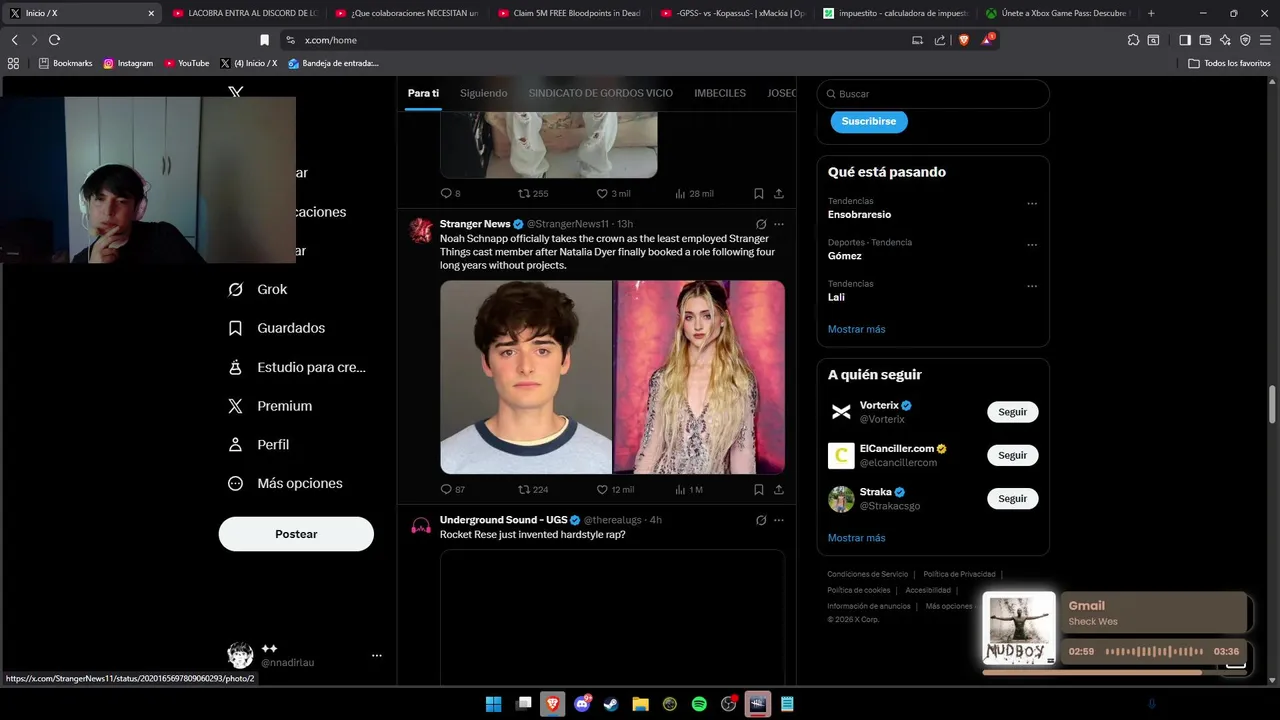
Task: Share the Stranger News post
Action: tap(778, 489)
